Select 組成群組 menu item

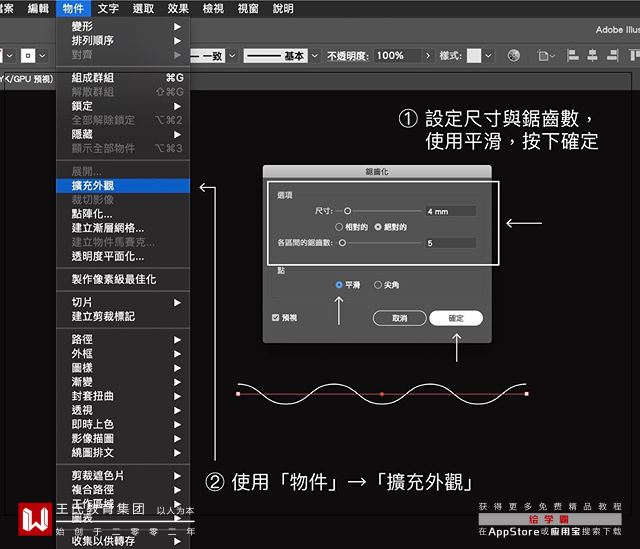pos(123,78)
